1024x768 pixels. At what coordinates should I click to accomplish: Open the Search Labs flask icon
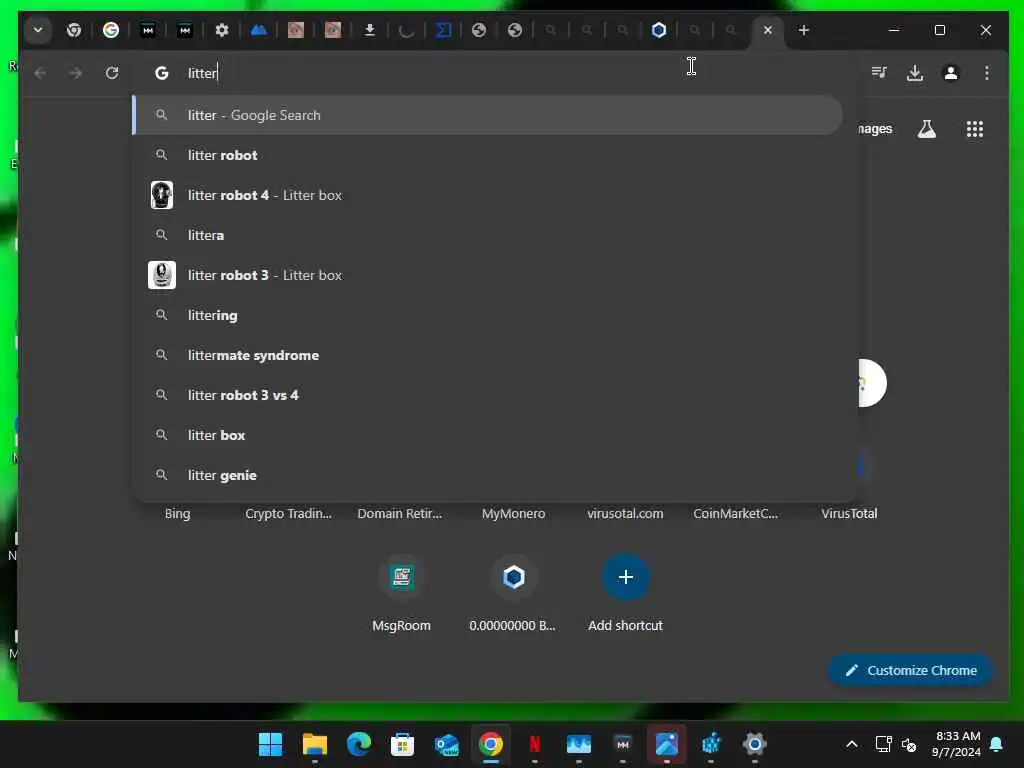tap(927, 129)
